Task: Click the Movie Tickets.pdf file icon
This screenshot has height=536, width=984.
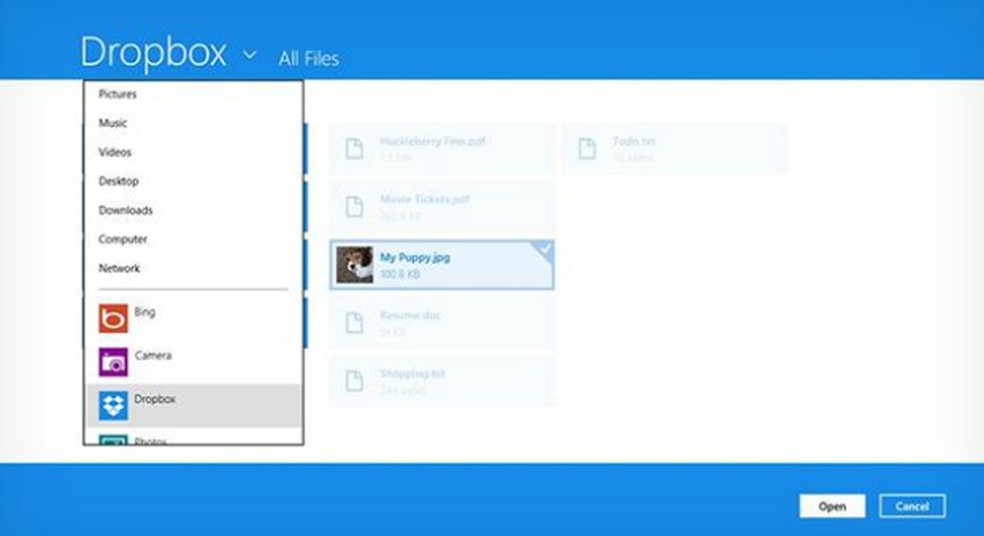Action: [x=355, y=206]
